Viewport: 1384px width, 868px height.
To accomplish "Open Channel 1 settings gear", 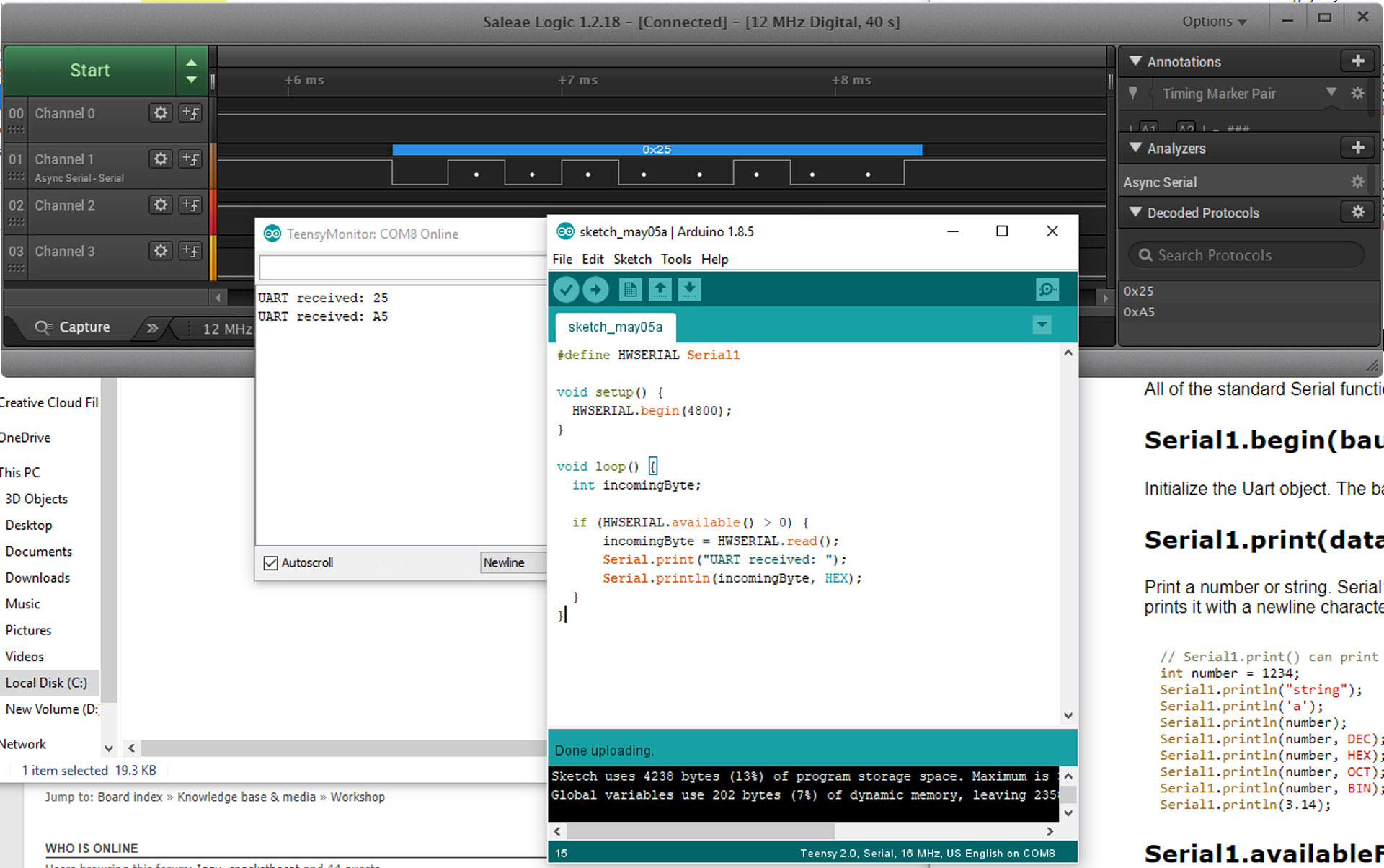I will tap(160, 159).
